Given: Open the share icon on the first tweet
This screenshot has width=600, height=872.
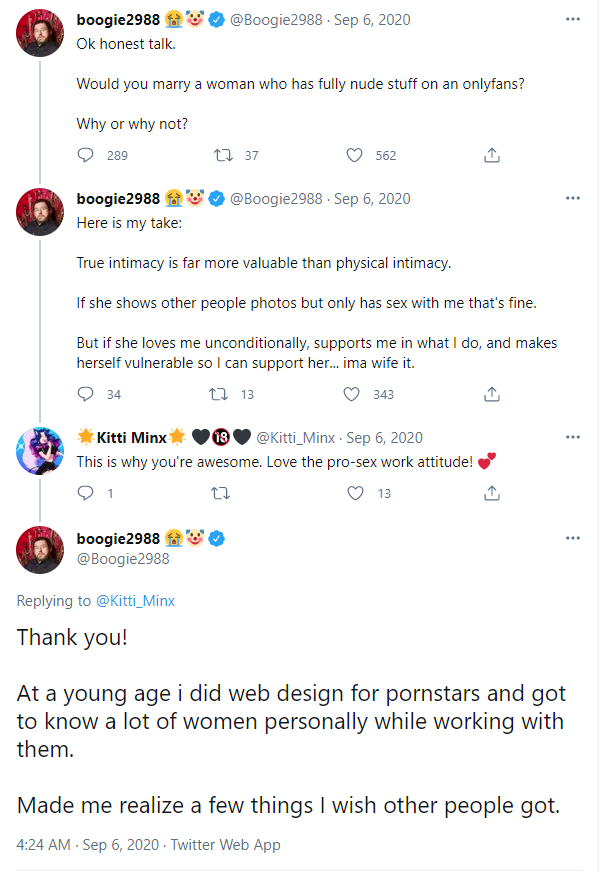Looking at the screenshot, I should (x=491, y=155).
